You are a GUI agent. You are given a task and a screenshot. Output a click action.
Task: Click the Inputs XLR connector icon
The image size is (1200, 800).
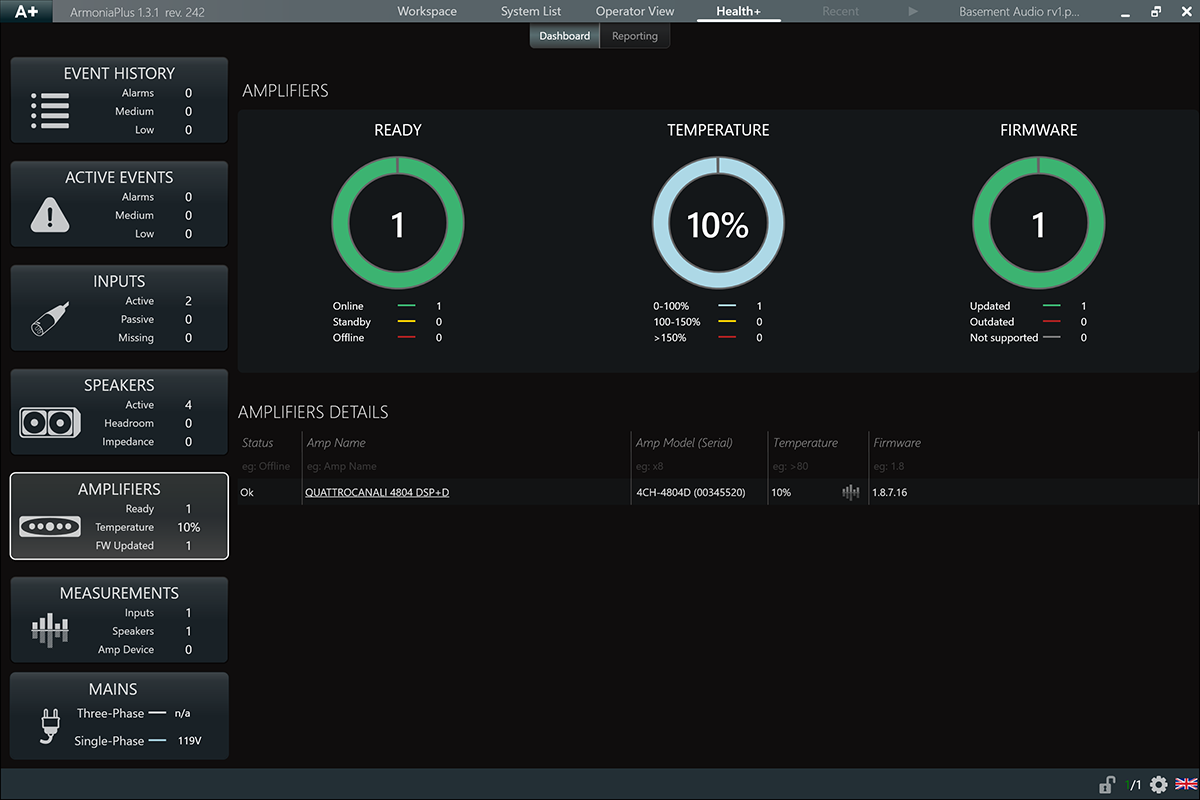click(x=50, y=319)
